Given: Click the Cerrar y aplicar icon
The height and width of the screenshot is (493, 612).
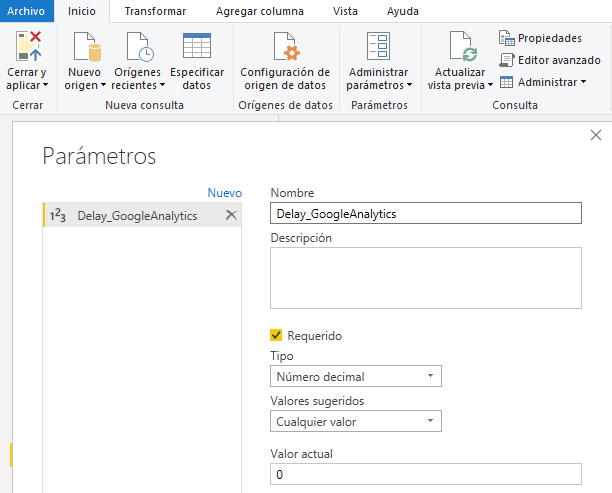Looking at the screenshot, I should (28, 47).
